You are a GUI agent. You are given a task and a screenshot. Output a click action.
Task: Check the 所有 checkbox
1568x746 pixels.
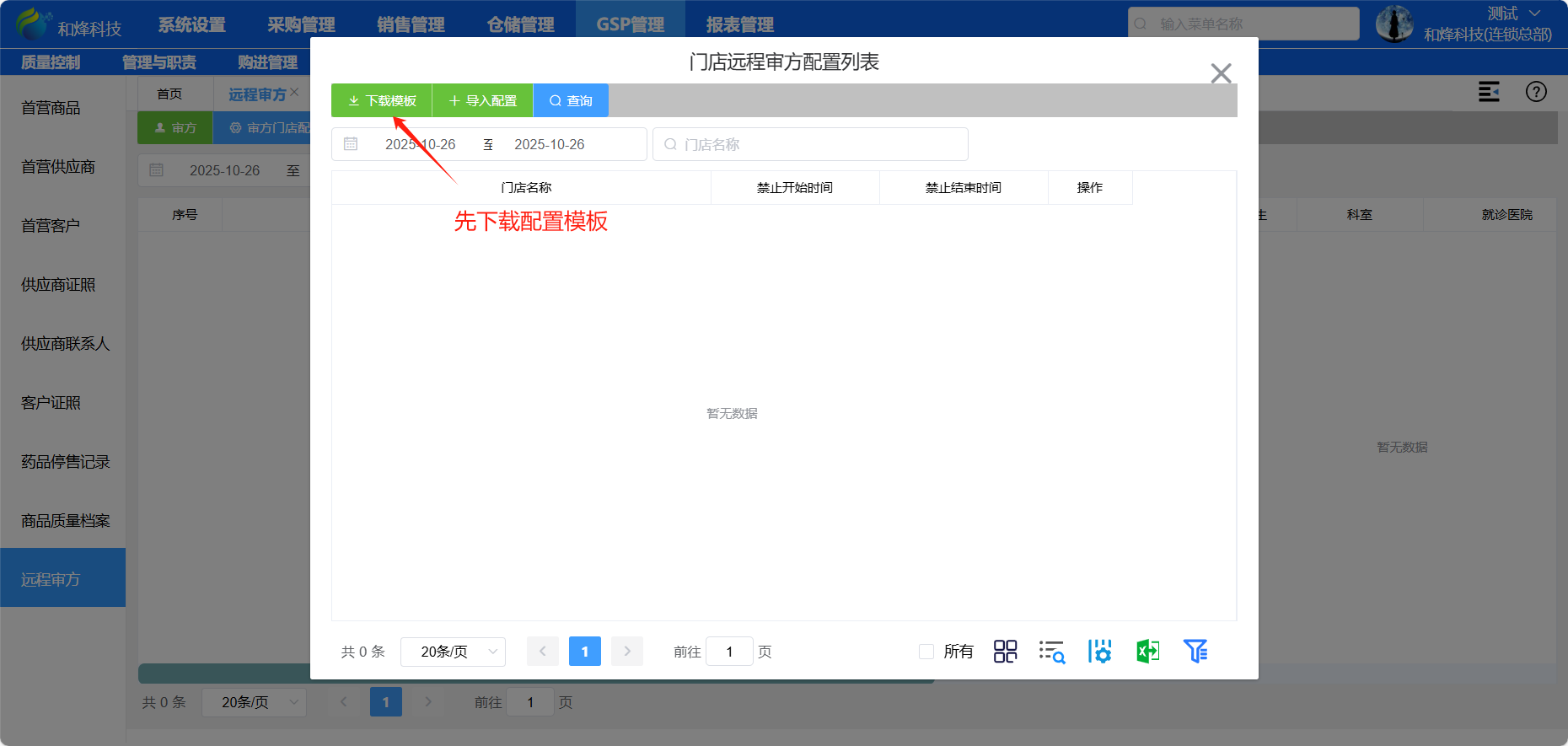pos(926,652)
